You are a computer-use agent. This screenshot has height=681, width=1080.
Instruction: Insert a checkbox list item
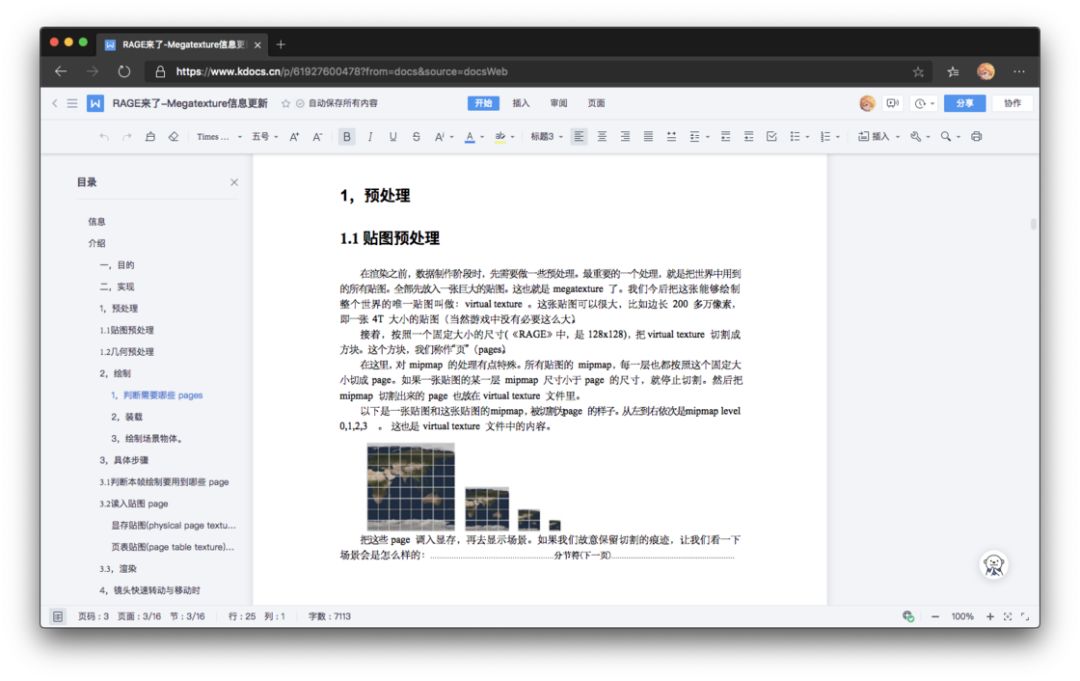click(771, 136)
